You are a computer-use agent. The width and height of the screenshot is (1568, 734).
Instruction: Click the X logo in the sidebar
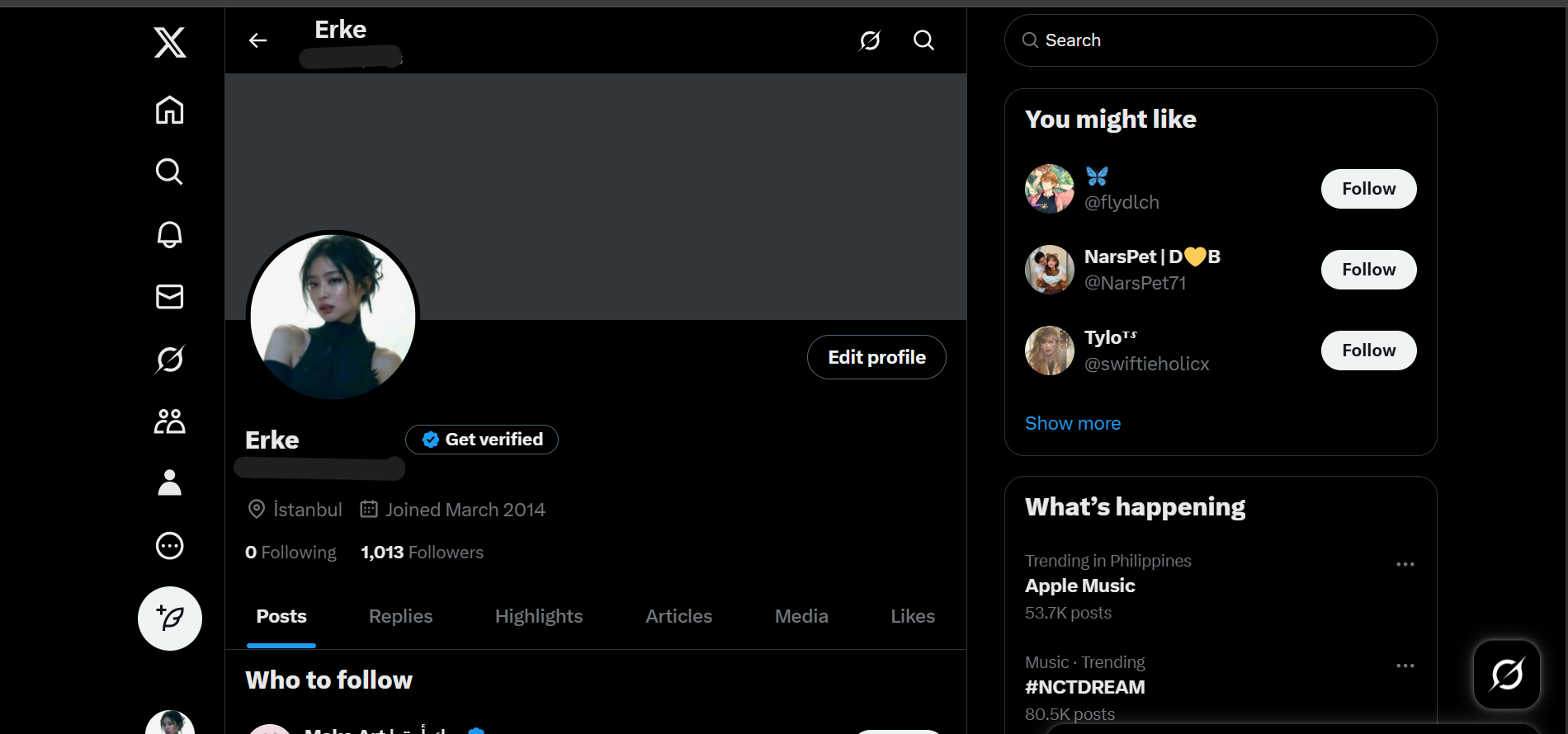[170, 42]
